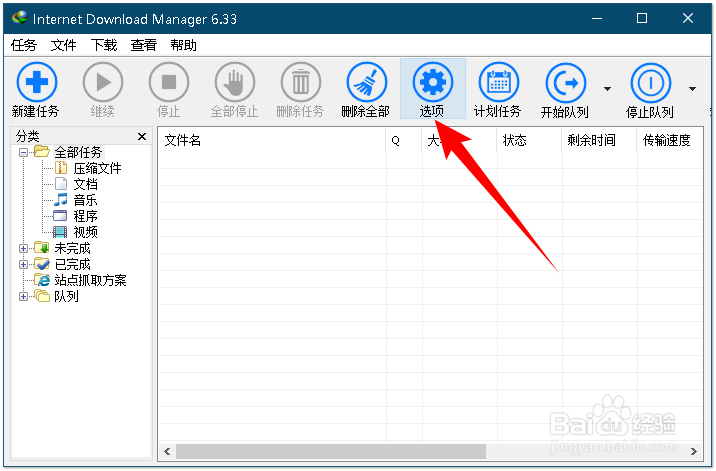Click the 新建任务 (new task) plus icon

[37, 82]
